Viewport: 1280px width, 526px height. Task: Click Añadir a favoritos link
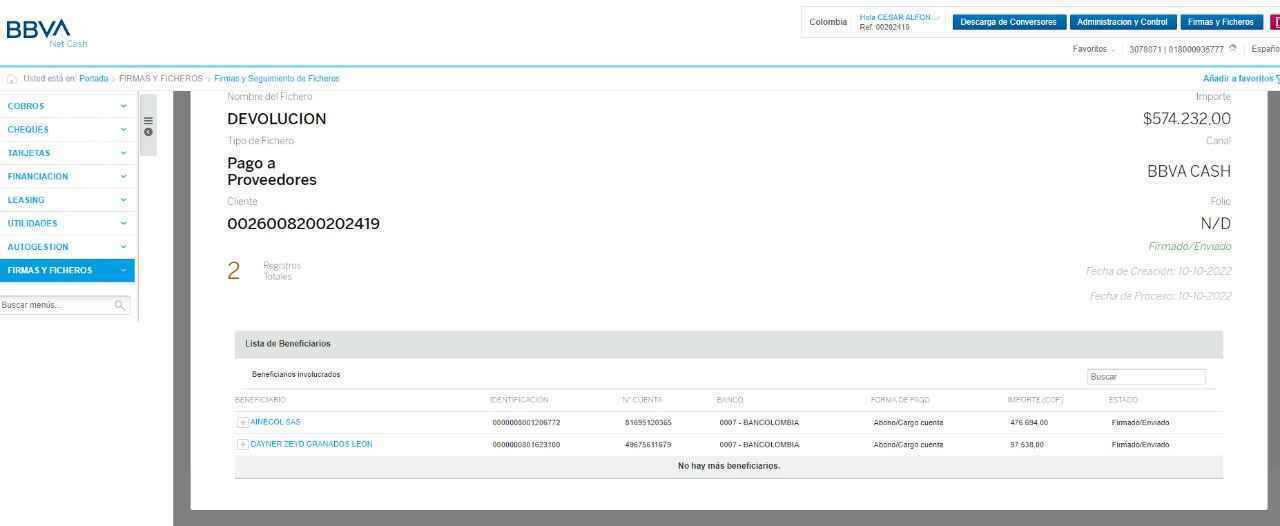1239,79
